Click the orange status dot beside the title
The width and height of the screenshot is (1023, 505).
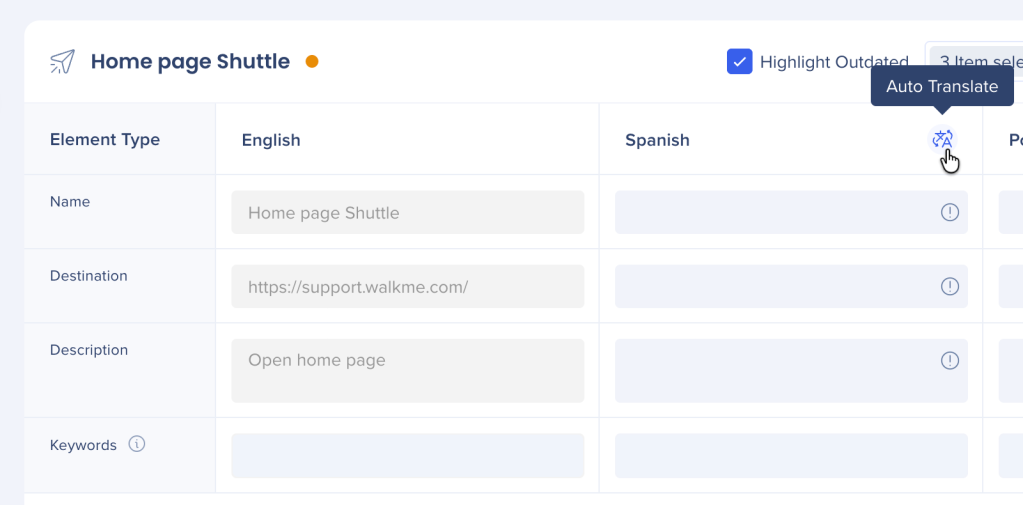[x=312, y=62]
